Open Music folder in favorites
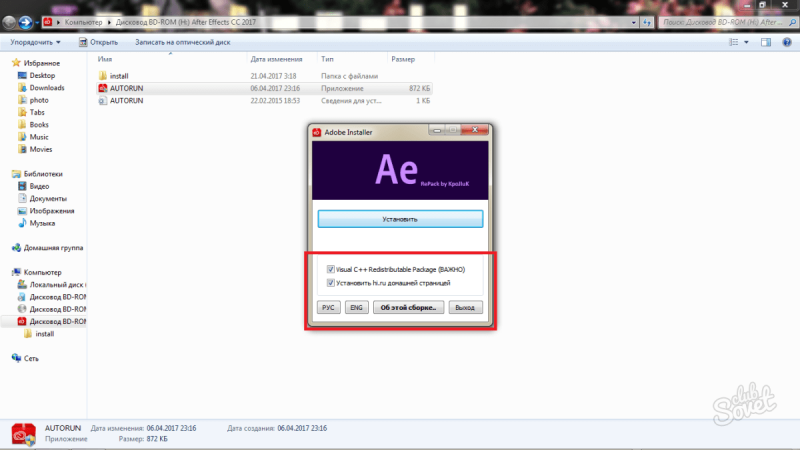The image size is (800, 450). [39, 137]
